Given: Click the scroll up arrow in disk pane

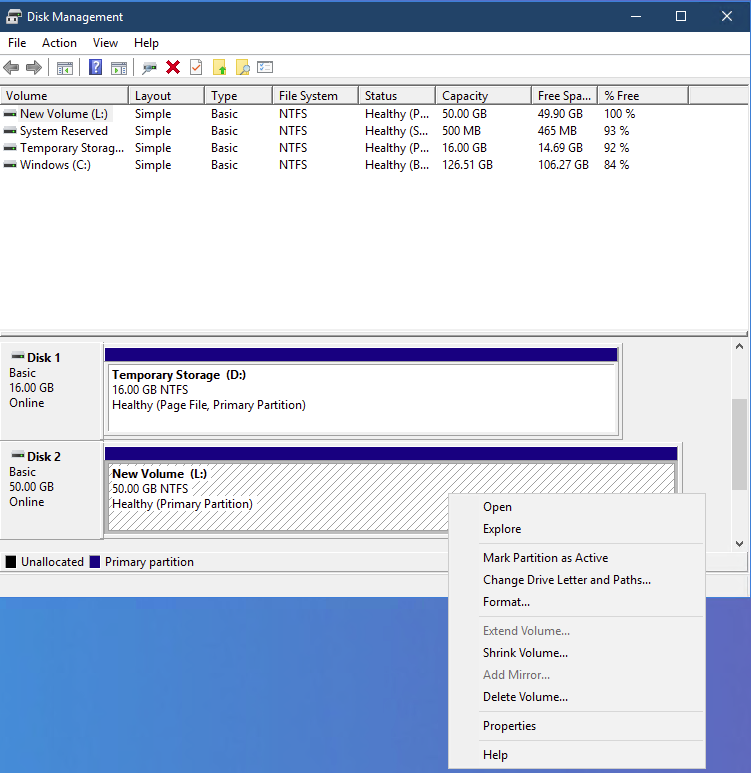Looking at the screenshot, I should (x=739, y=347).
